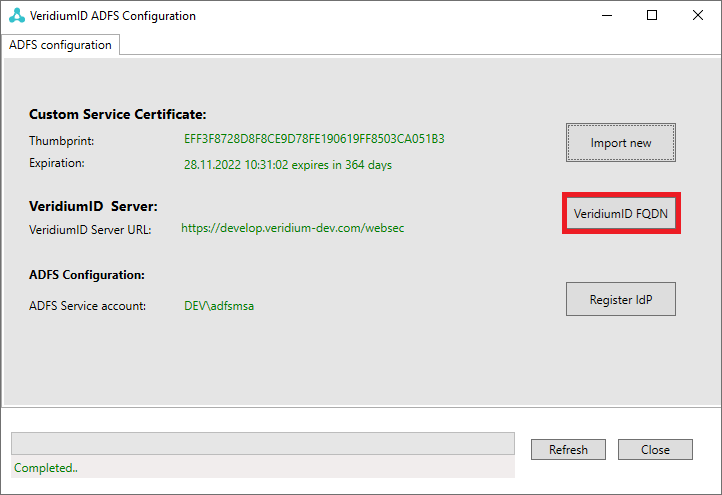722x495 pixels.
Task: Click the VeridiumID app icon in title bar
Action: click(15, 16)
